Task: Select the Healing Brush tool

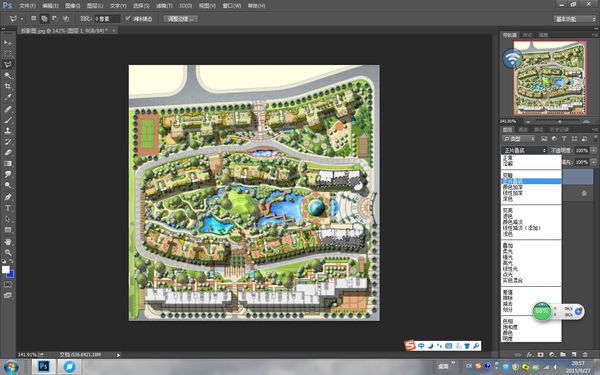Action: (x=8, y=109)
